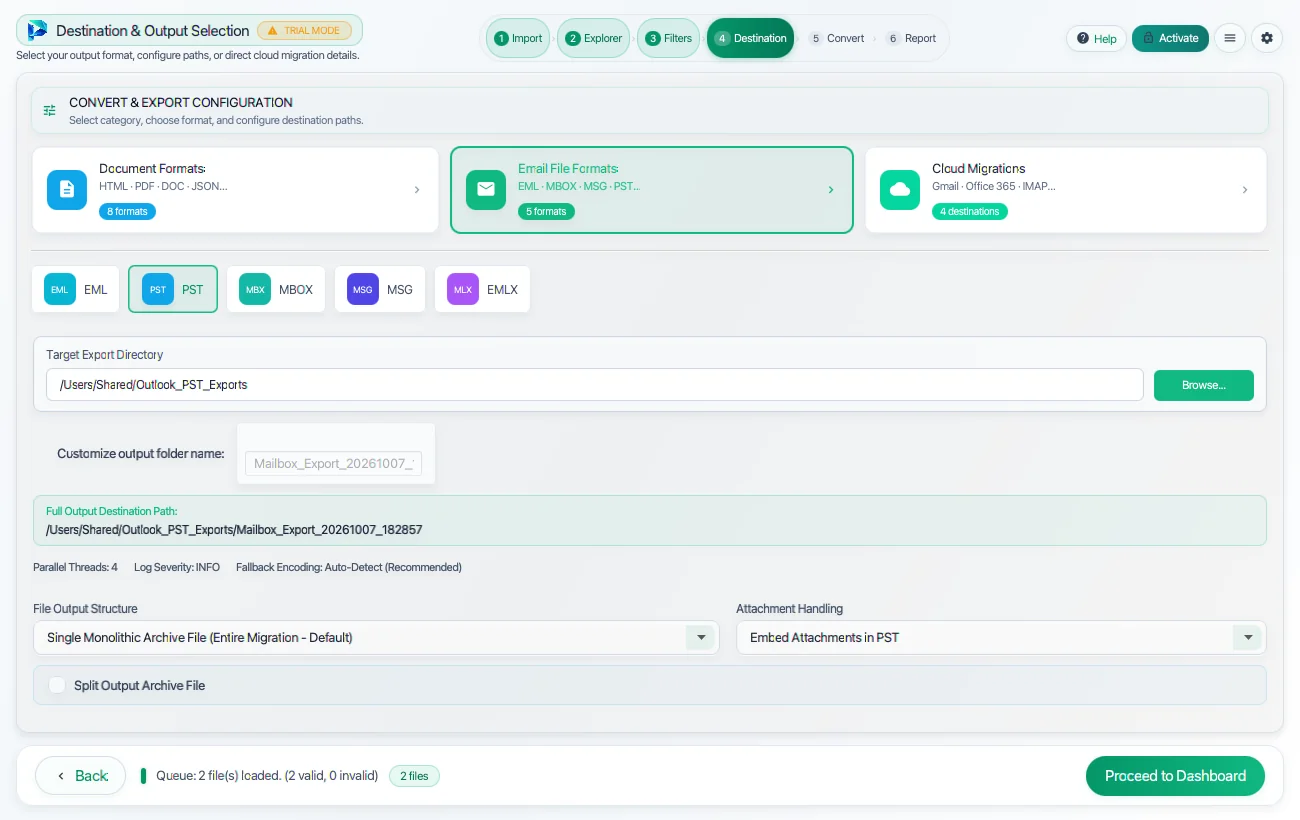Click the Cloud Migrations cloud icon
This screenshot has height=820, width=1300.
click(900, 190)
